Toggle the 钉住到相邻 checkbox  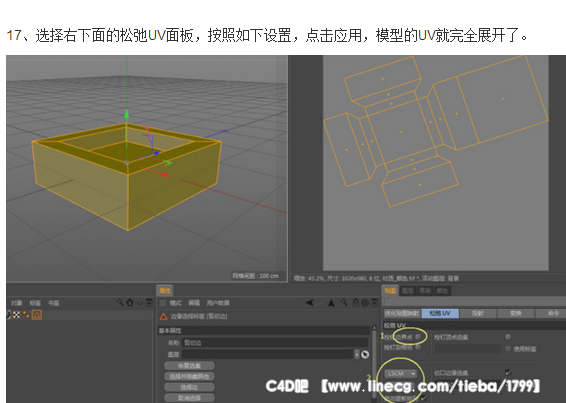pos(418,347)
